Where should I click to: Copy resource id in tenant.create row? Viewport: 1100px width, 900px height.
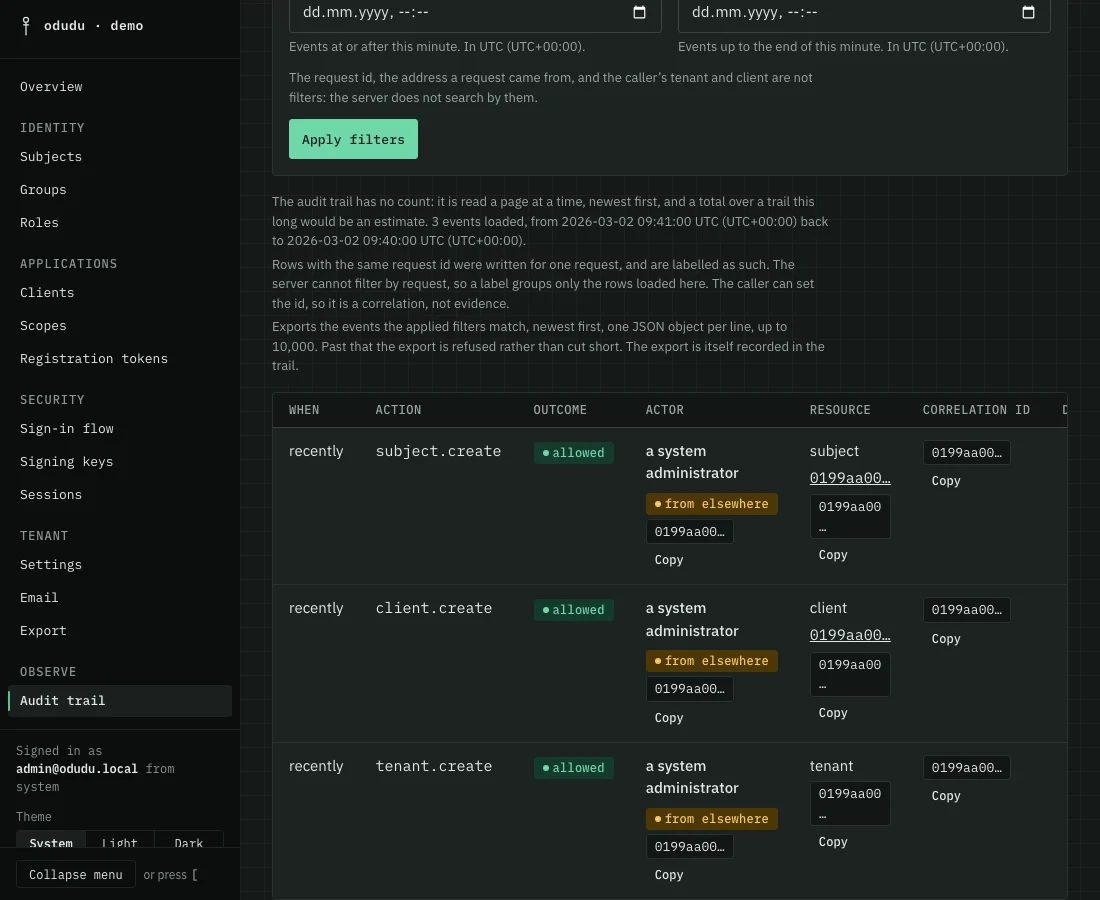(833, 842)
